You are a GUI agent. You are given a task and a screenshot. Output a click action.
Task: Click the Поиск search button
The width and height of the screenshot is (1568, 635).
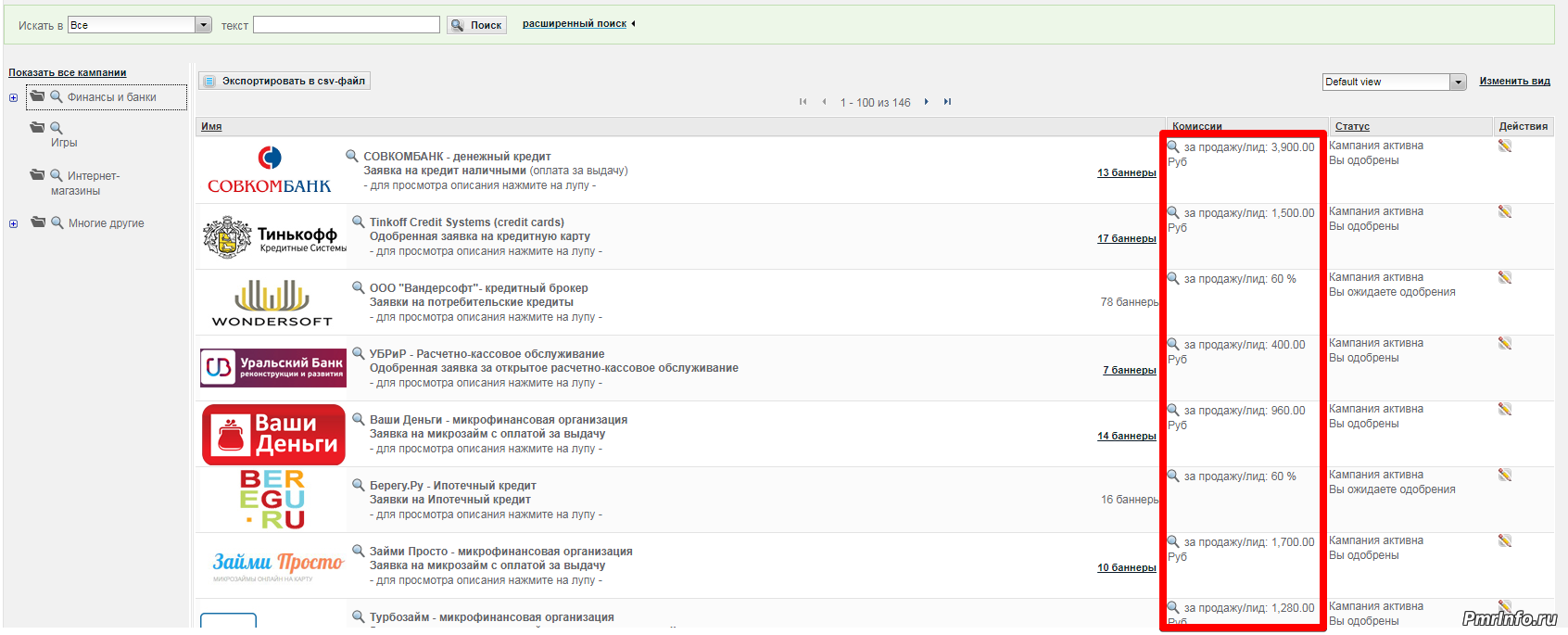tap(476, 25)
